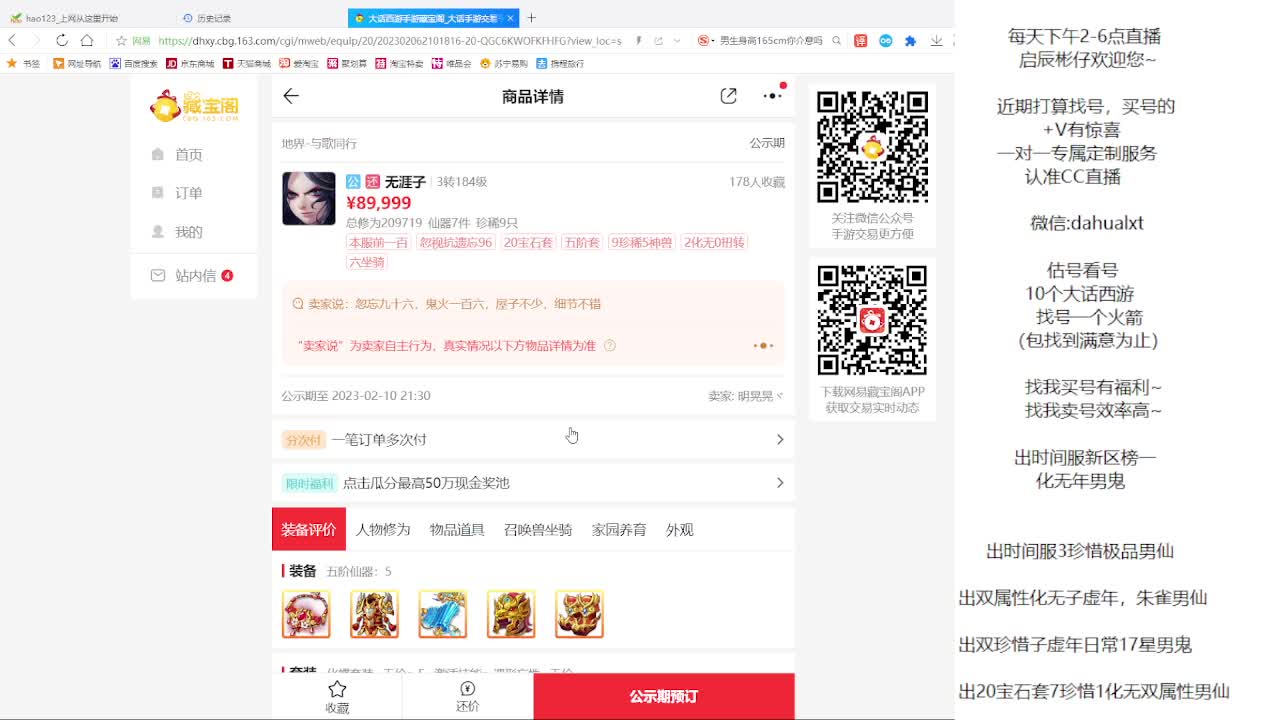Open the 苏宁易购 bookmark
1280x720 pixels.
[x=504, y=63]
